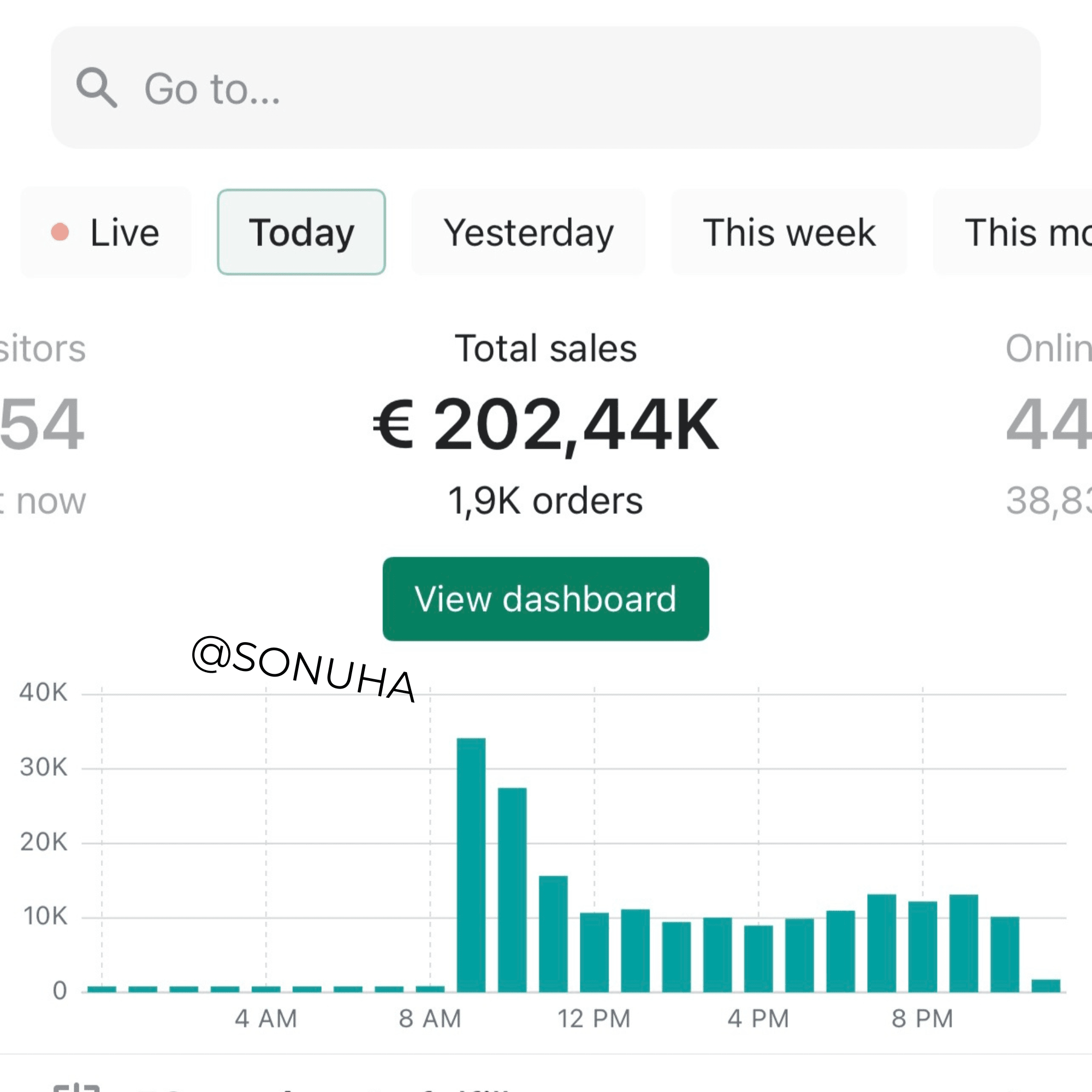Screen dimensions: 1092x1092
Task: Open the This week sales report
Action: pos(788,232)
